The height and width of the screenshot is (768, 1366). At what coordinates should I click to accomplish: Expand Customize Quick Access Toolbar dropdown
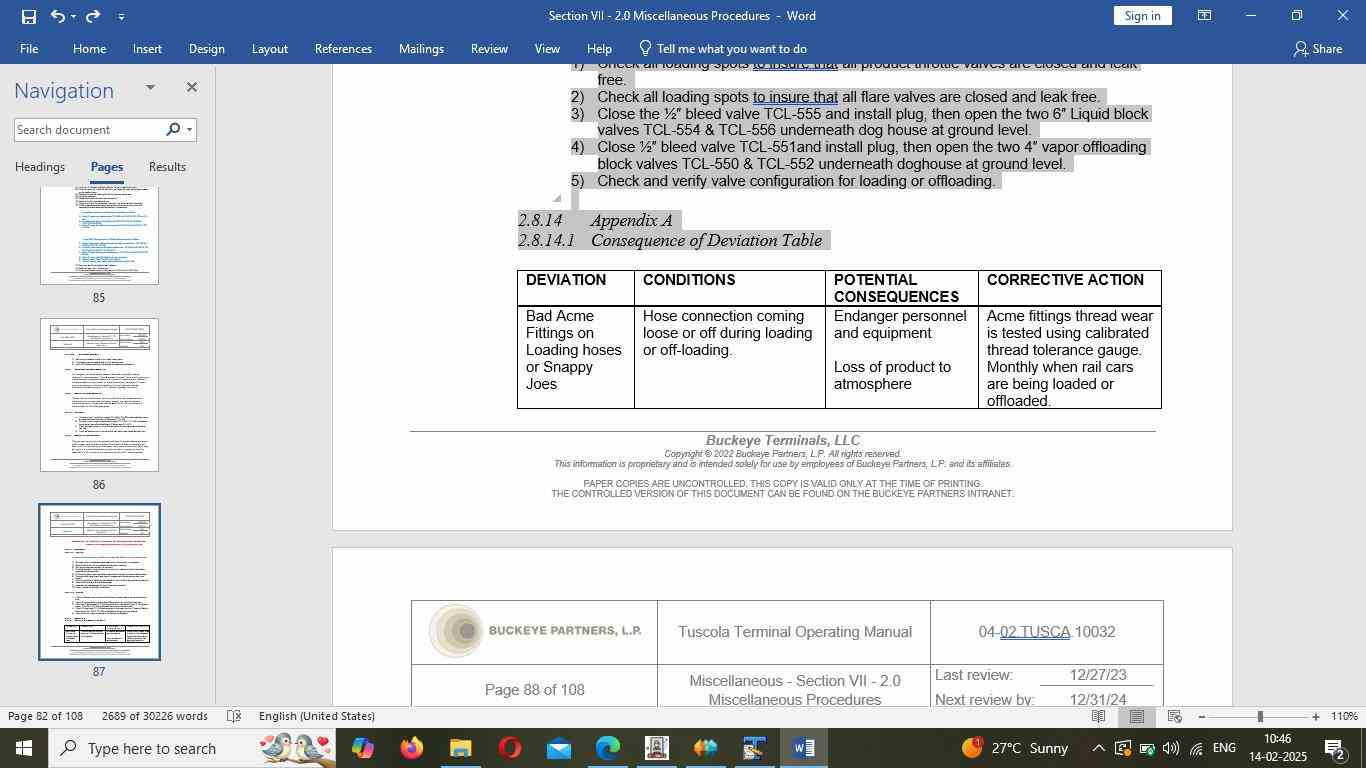121,16
